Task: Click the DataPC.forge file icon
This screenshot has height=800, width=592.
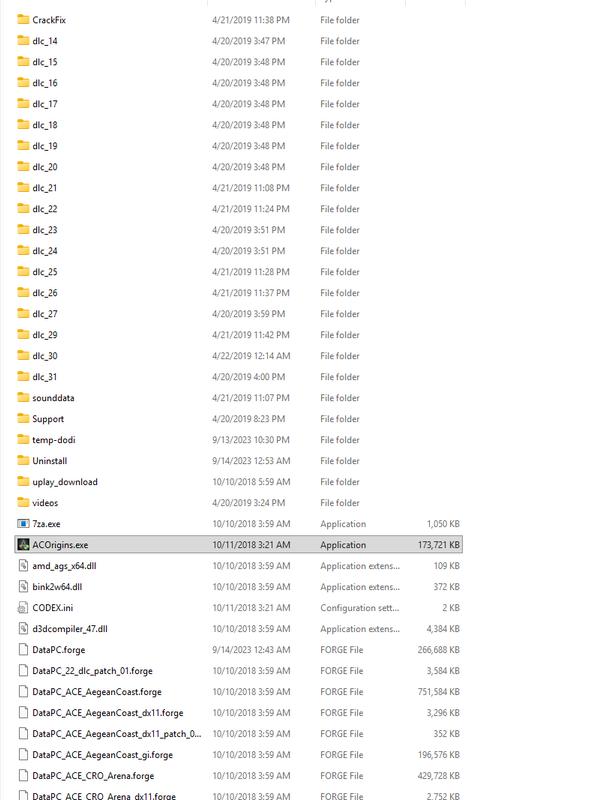Action: click(23, 649)
